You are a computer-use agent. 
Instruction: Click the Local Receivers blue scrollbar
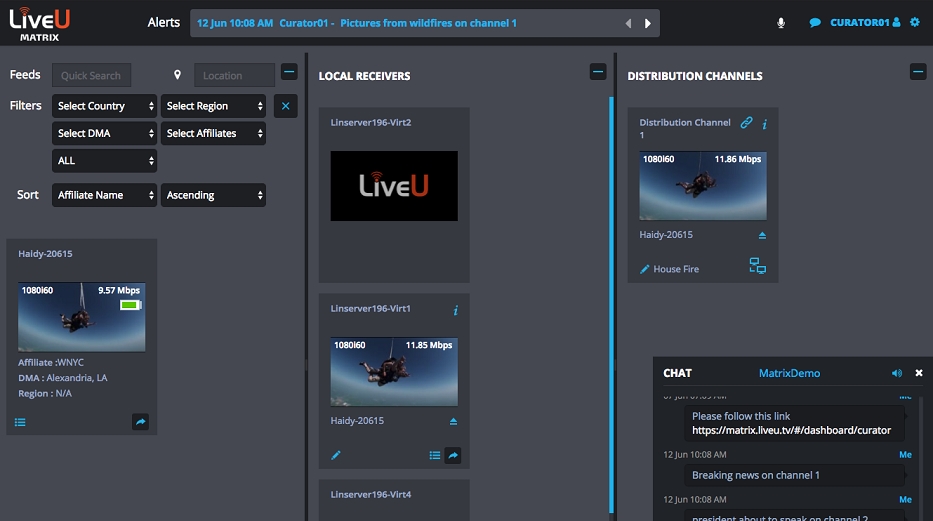click(611, 305)
